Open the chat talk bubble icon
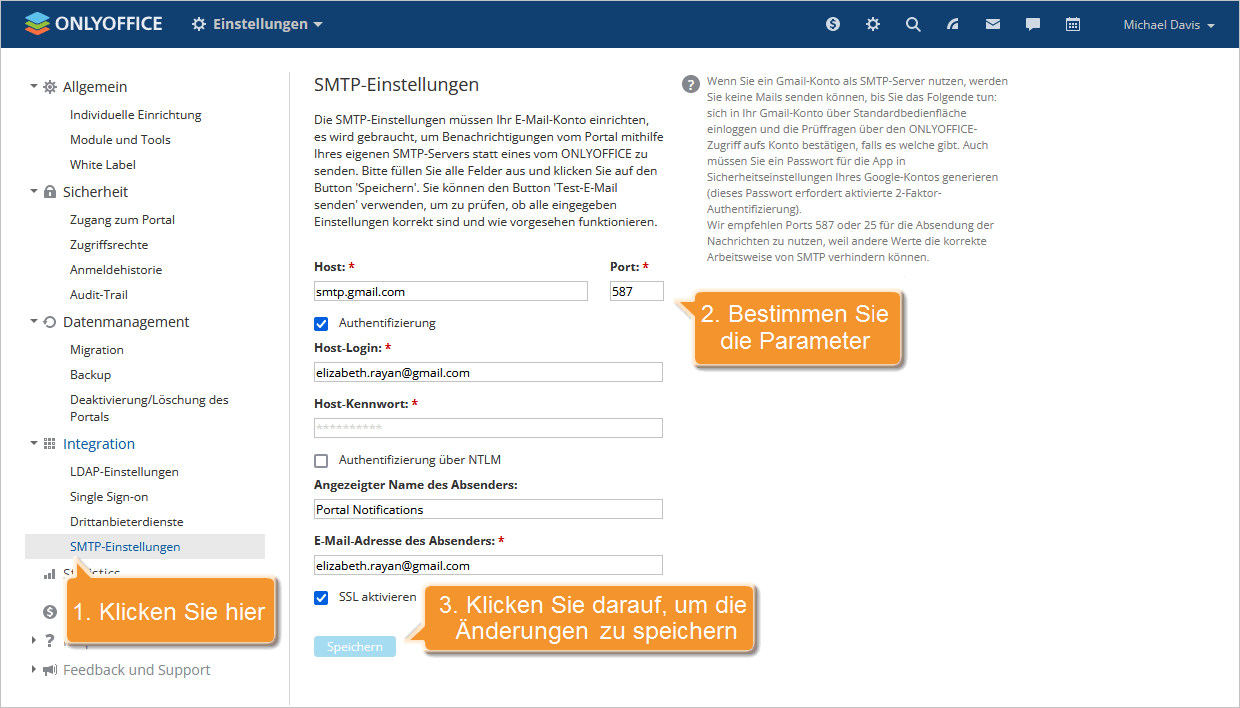The width and height of the screenshot is (1240, 708). click(1033, 24)
